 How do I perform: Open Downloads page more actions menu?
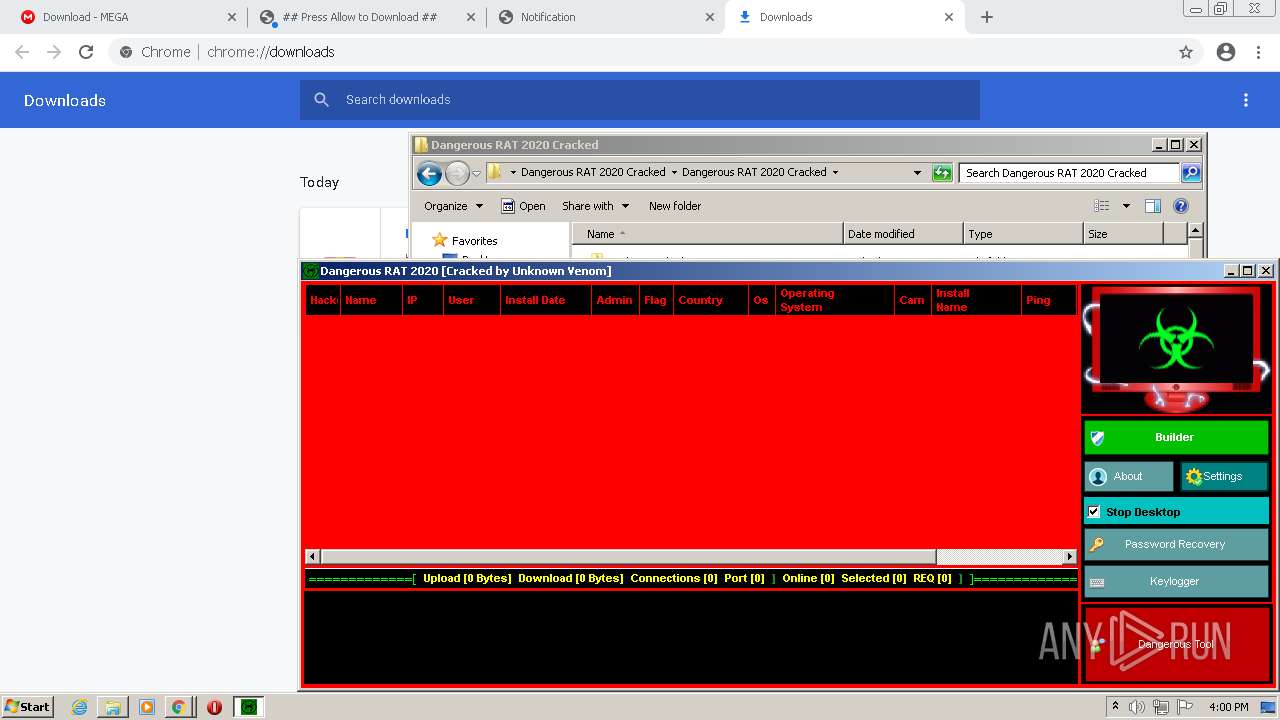[x=1246, y=100]
